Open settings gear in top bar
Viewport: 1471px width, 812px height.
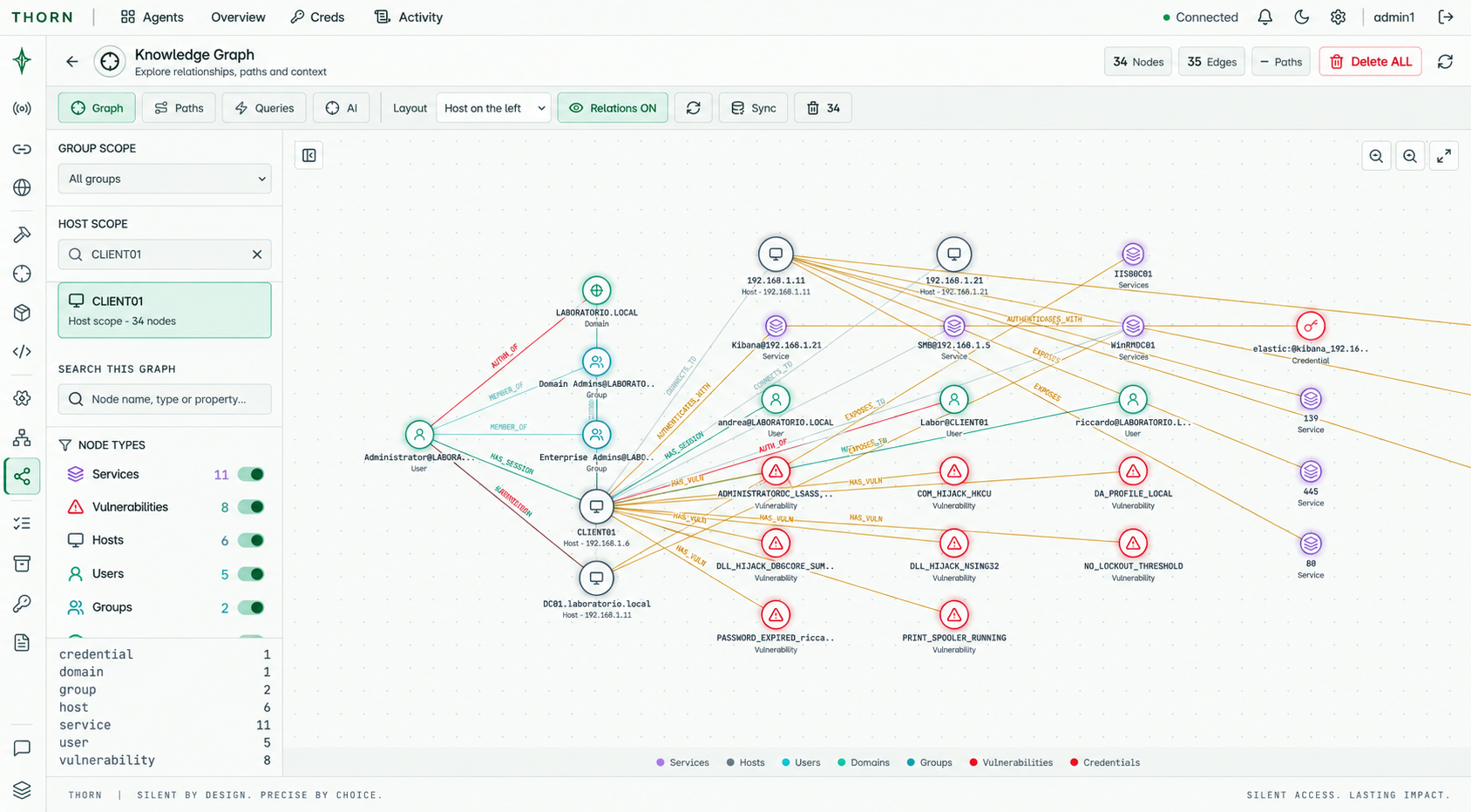click(1339, 17)
